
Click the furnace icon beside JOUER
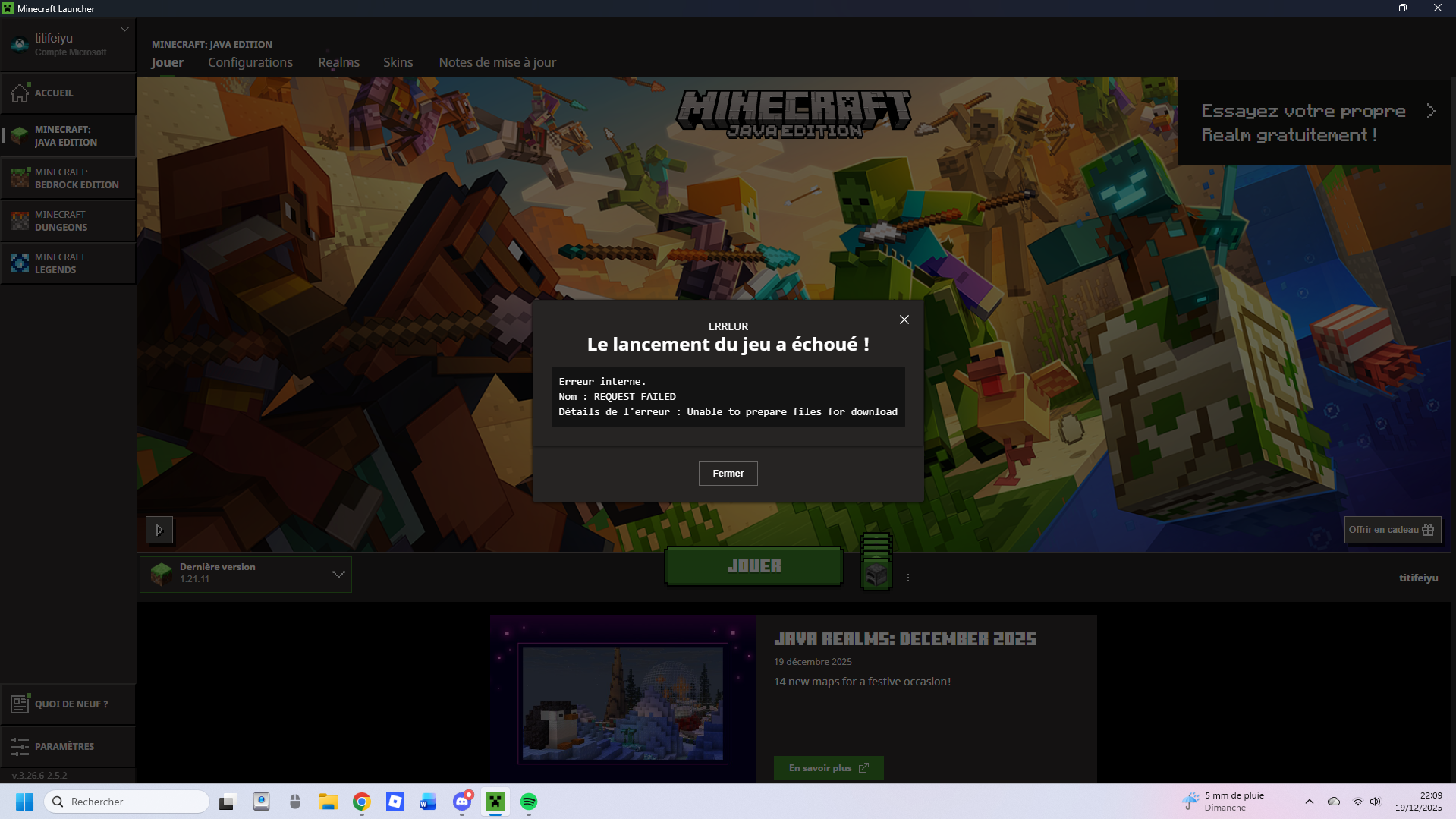click(876, 562)
